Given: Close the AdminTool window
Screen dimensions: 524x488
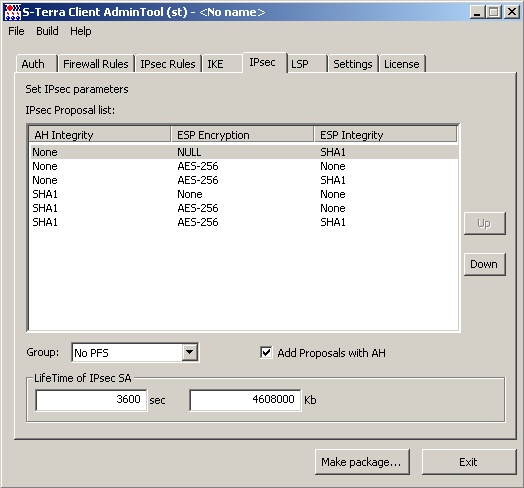Looking at the screenshot, I should [x=512, y=12].
